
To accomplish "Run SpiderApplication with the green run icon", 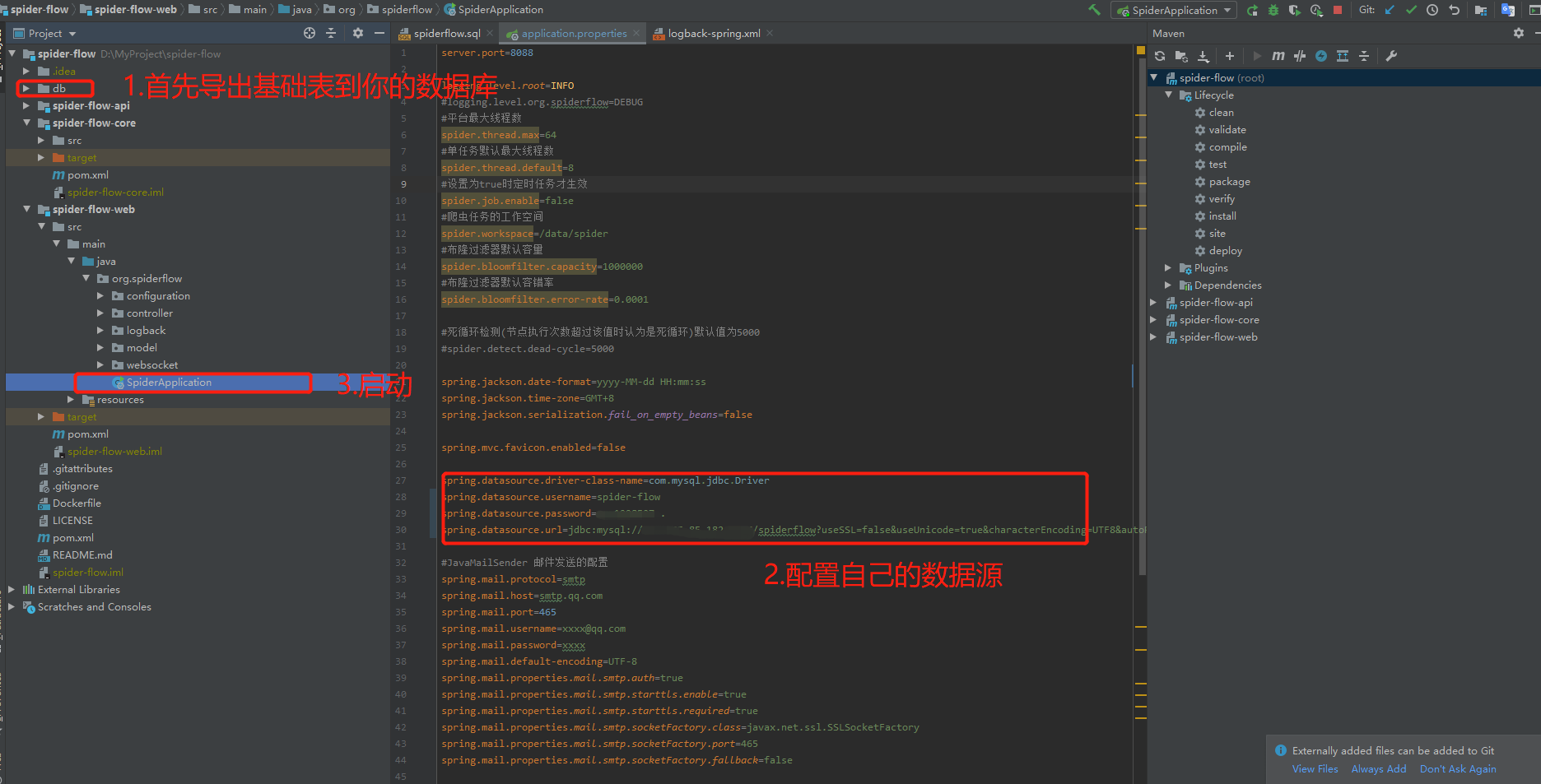I will click(1252, 9).
